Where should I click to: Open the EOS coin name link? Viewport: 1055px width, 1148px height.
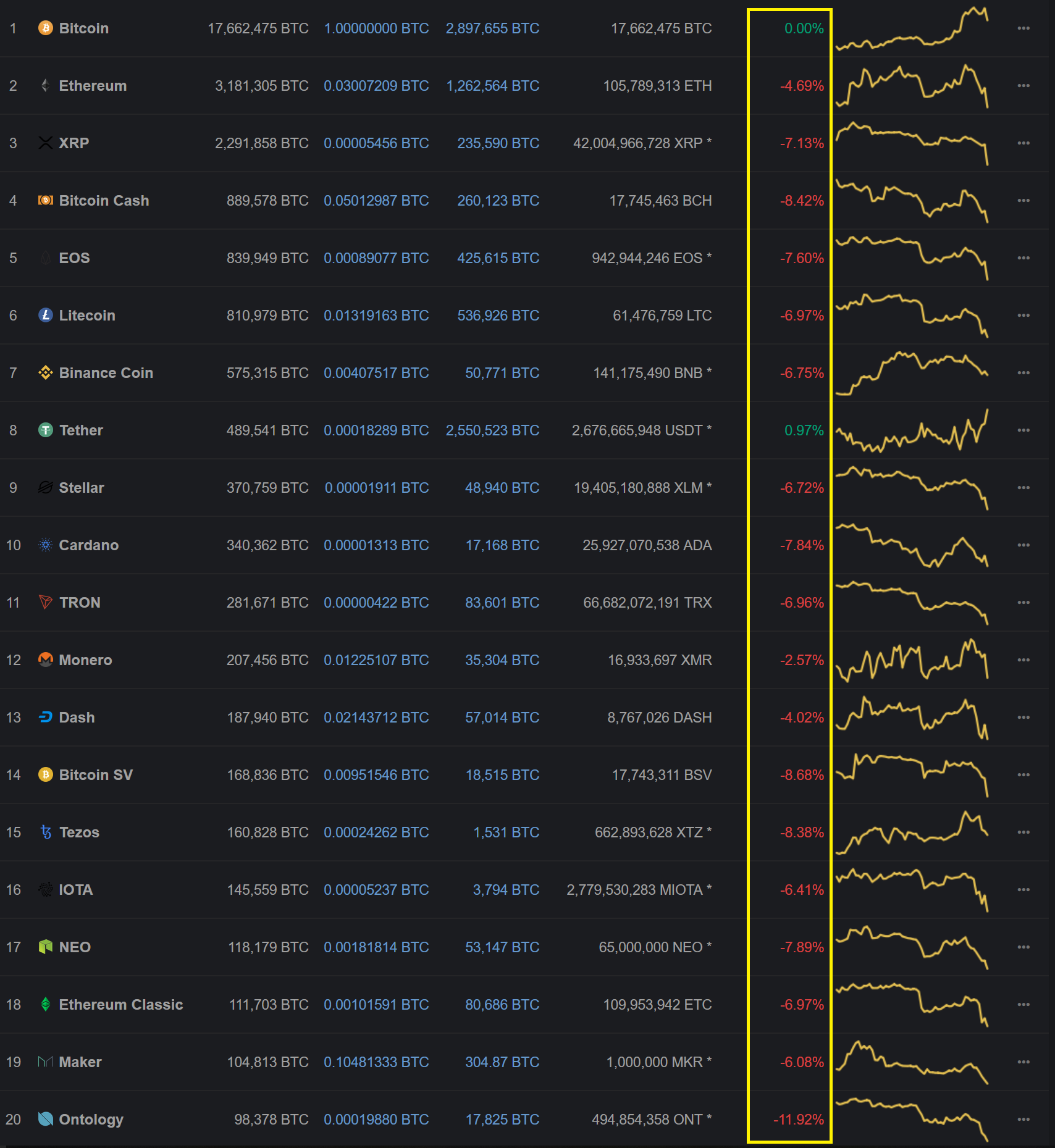[x=74, y=258]
